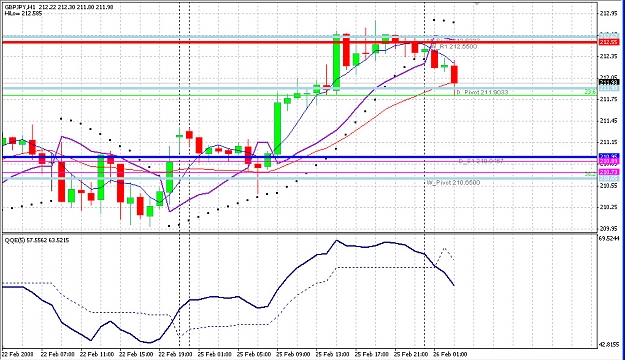Click the W_R1 212.5500 level label
Image resolution: width=625 pixels, height=360 pixels.
click(x=454, y=47)
